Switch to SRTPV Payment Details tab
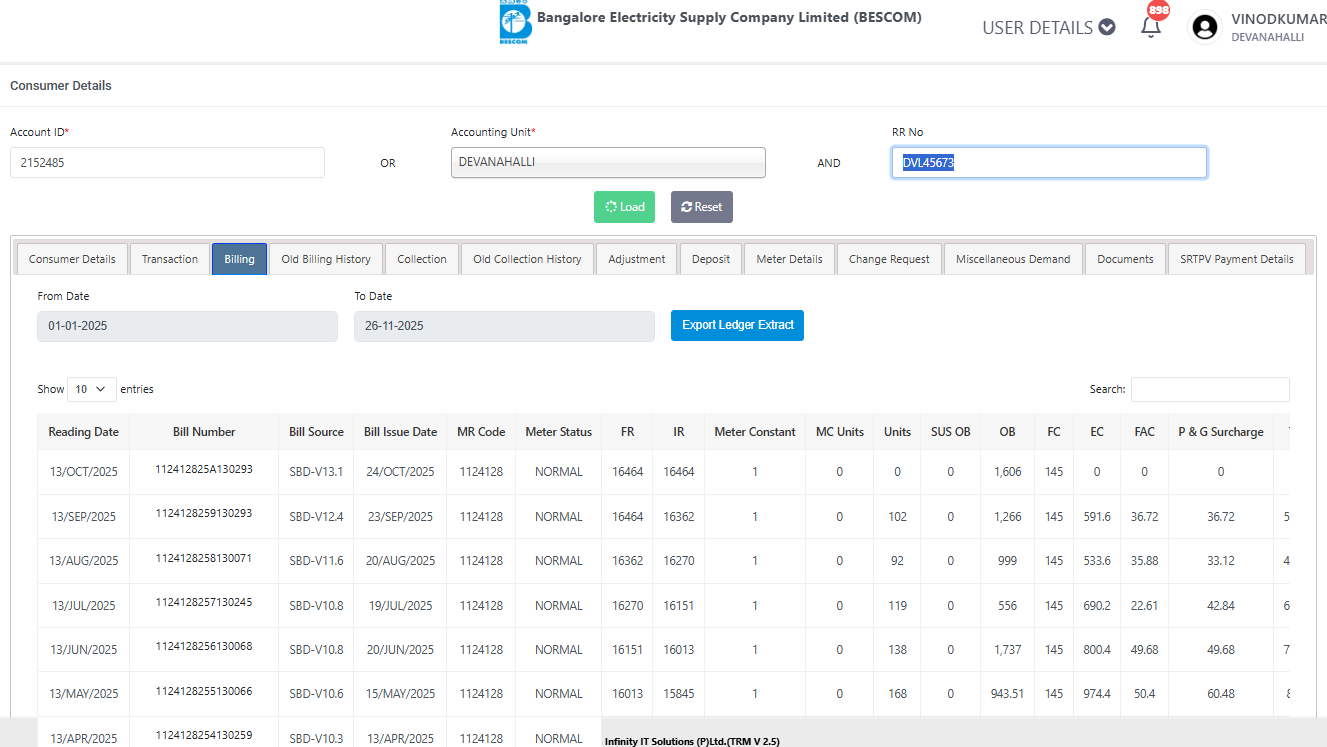Screen dimensions: 1327x747 pos(1236,259)
